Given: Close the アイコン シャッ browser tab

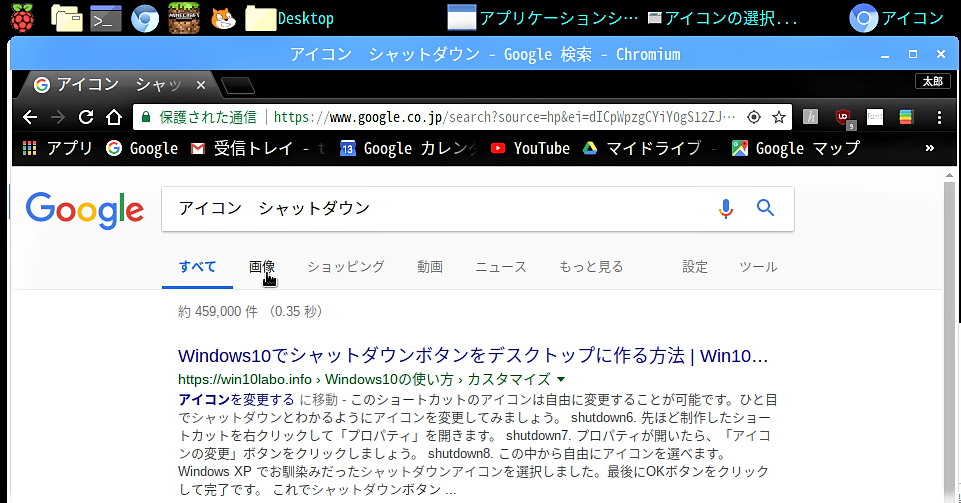Looking at the screenshot, I should pos(200,85).
